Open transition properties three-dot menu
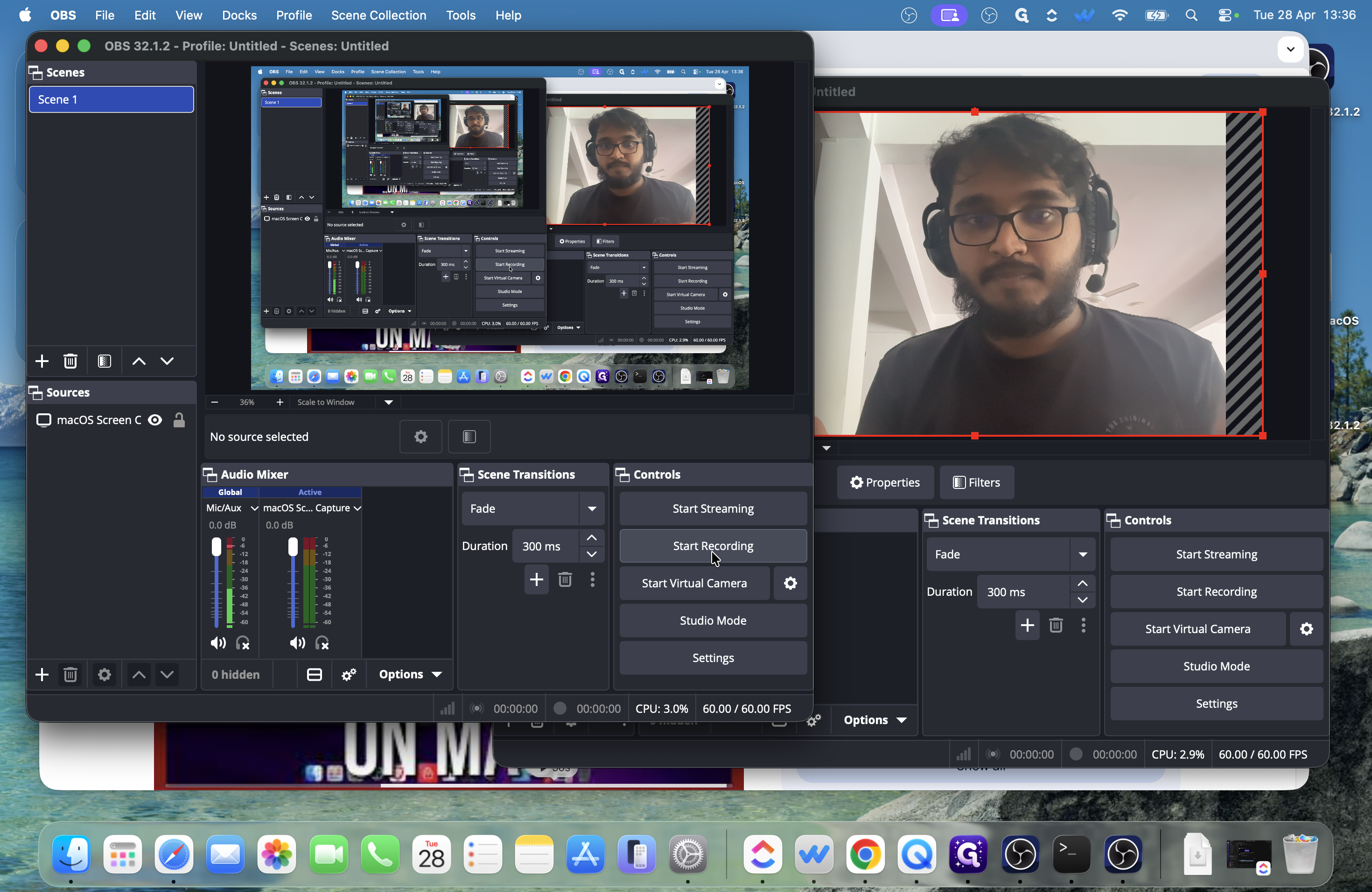Viewport: 1372px width, 892px height. [593, 580]
